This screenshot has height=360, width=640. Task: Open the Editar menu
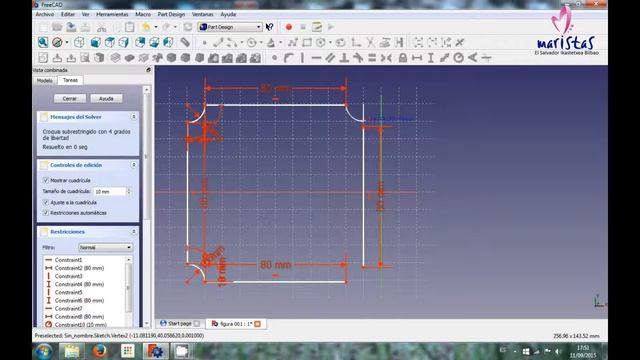tap(68, 14)
